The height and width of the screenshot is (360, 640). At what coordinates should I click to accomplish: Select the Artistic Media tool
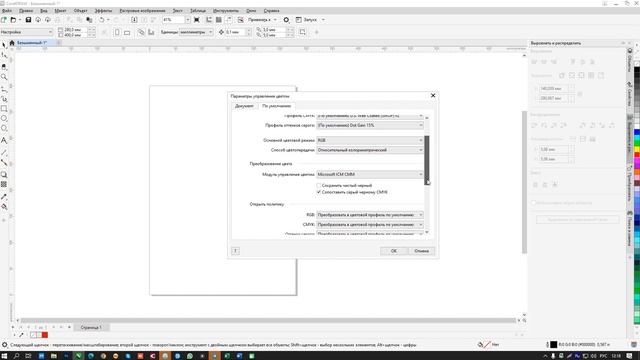(4, 99)
